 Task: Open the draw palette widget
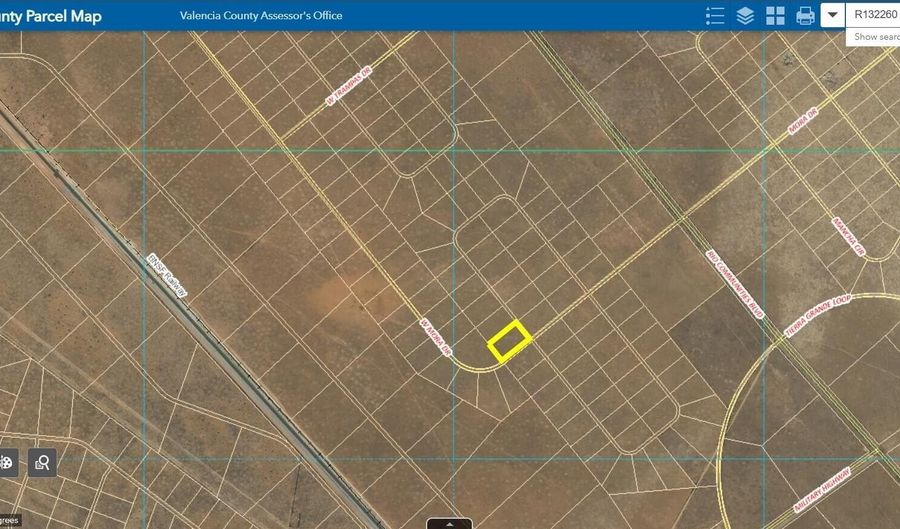7,462
